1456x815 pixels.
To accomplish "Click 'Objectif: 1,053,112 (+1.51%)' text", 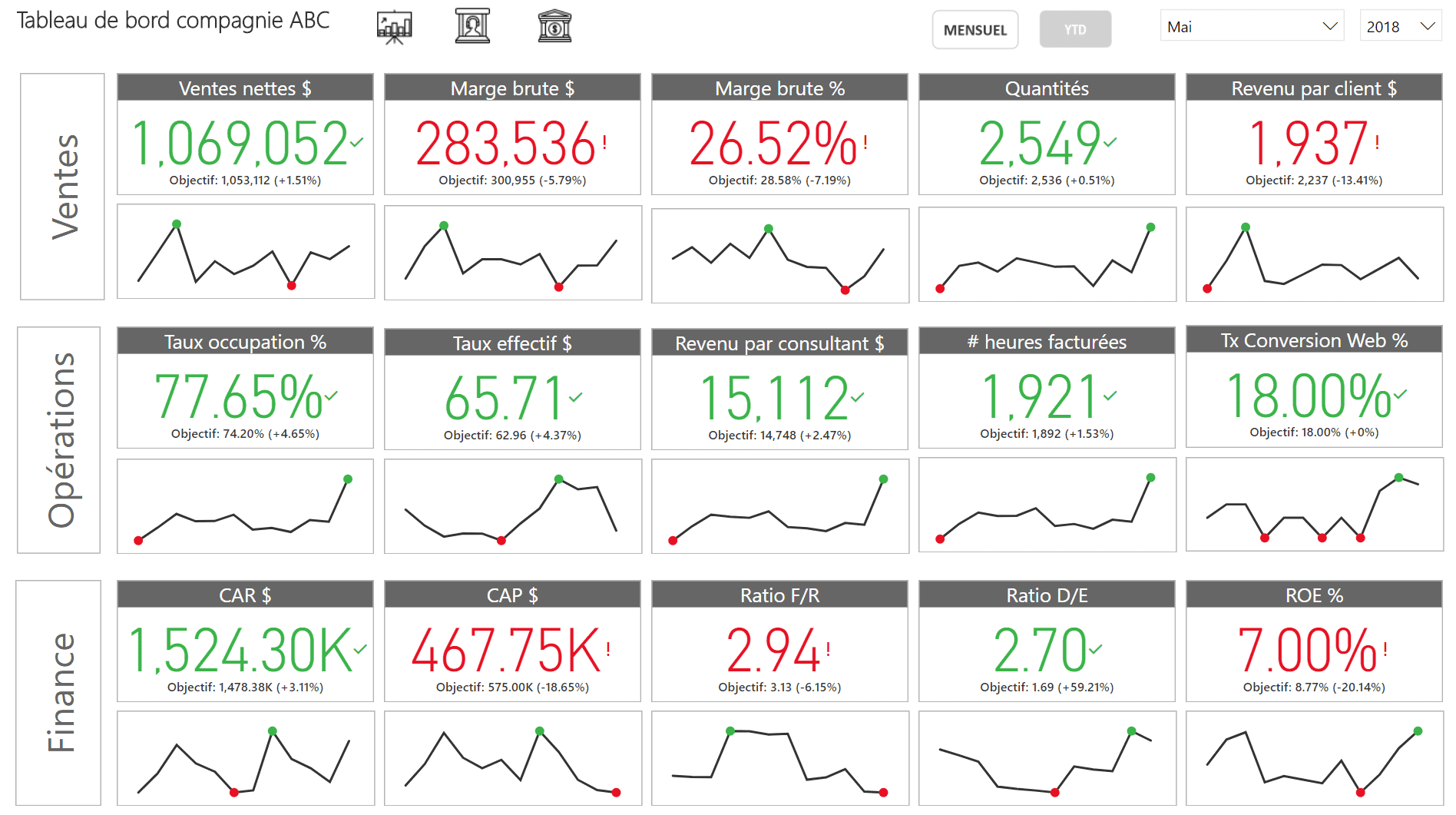I will pyautogui.click(x=246, y=181).
